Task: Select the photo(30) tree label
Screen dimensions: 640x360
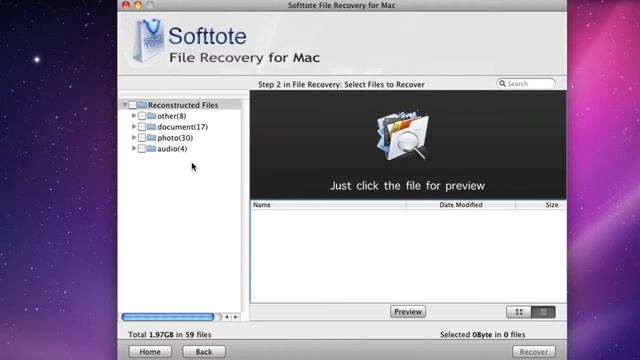Action: point(175,138)
